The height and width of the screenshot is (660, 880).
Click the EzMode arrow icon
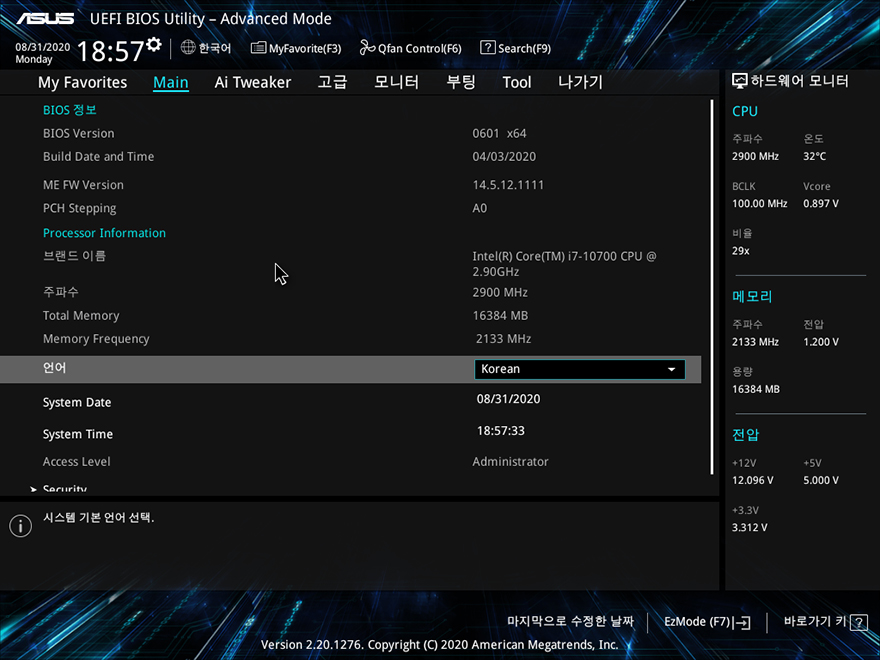pyautogui.click(x=742, y=622)
